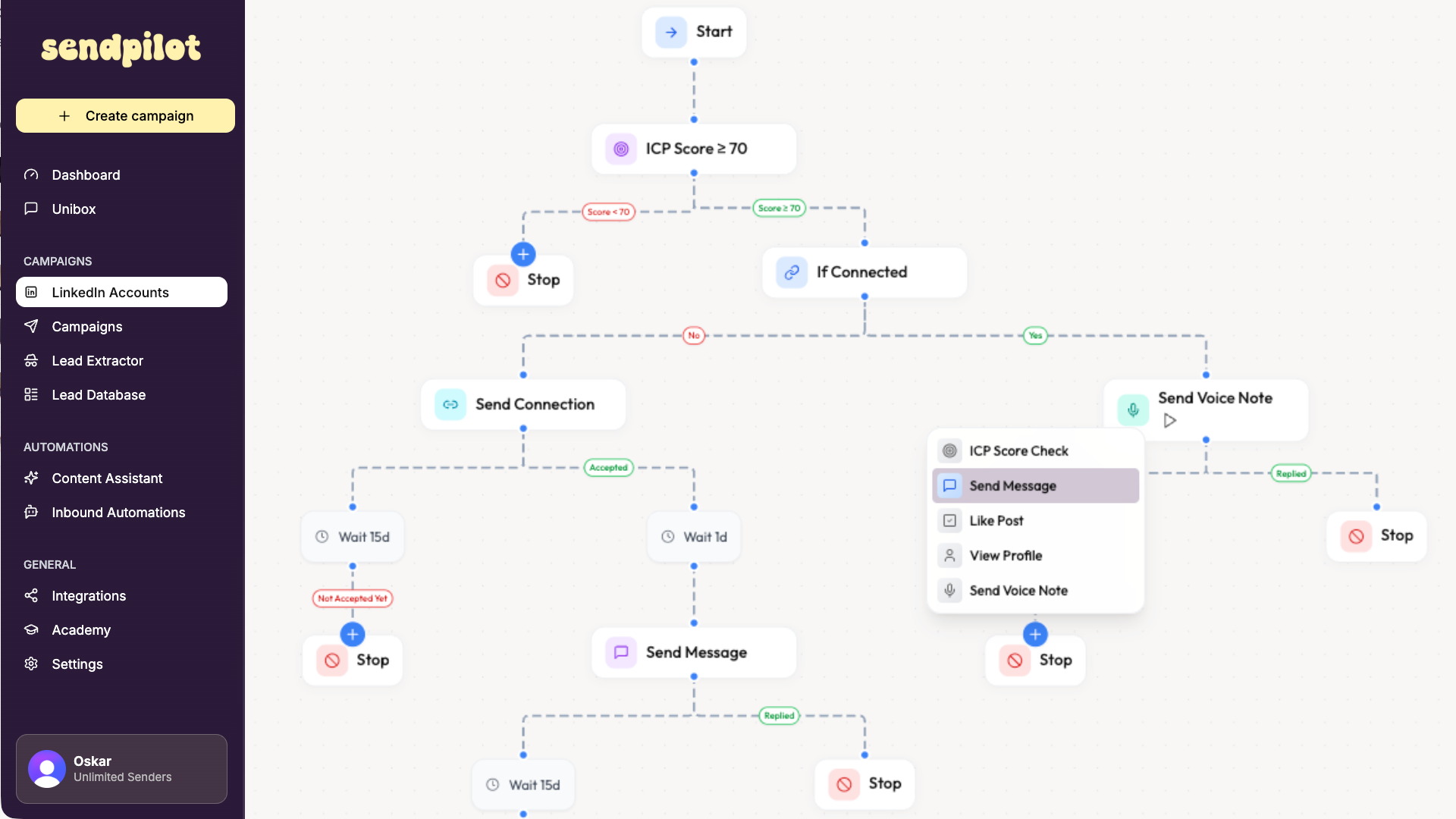Image resolution: width=1456 pixels, height=819 pixels.
Task: Click the prohibition icon on bottom Stop node
Action: pyautogui.click(x=843, y=784)
